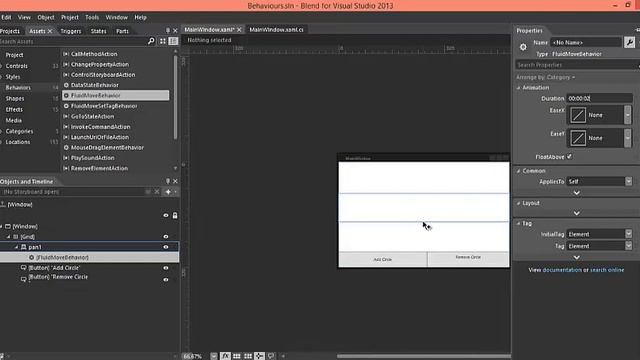Image resolution: width=640 pixels, height=360 pixels.
Task: Pin the Objects and Timeline panel
Action: pos(168,181)
